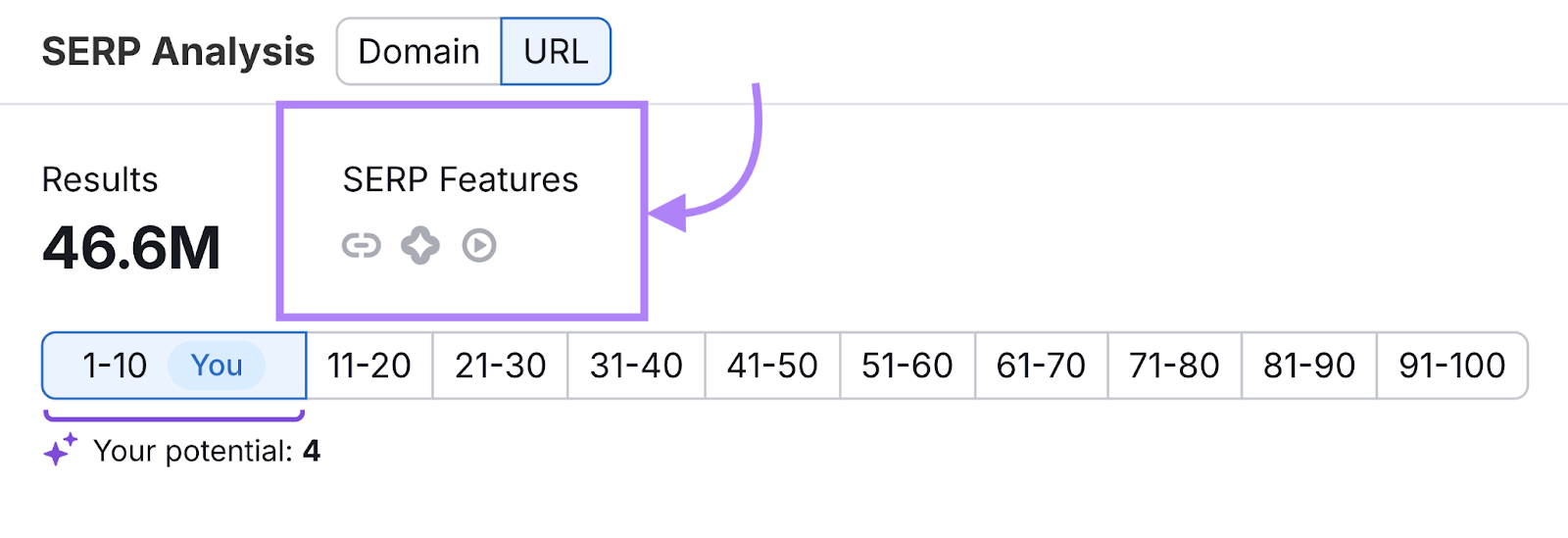Show the 81-90 results tab
This screenshot has width=1568, height=538.
pos(1308,366)
